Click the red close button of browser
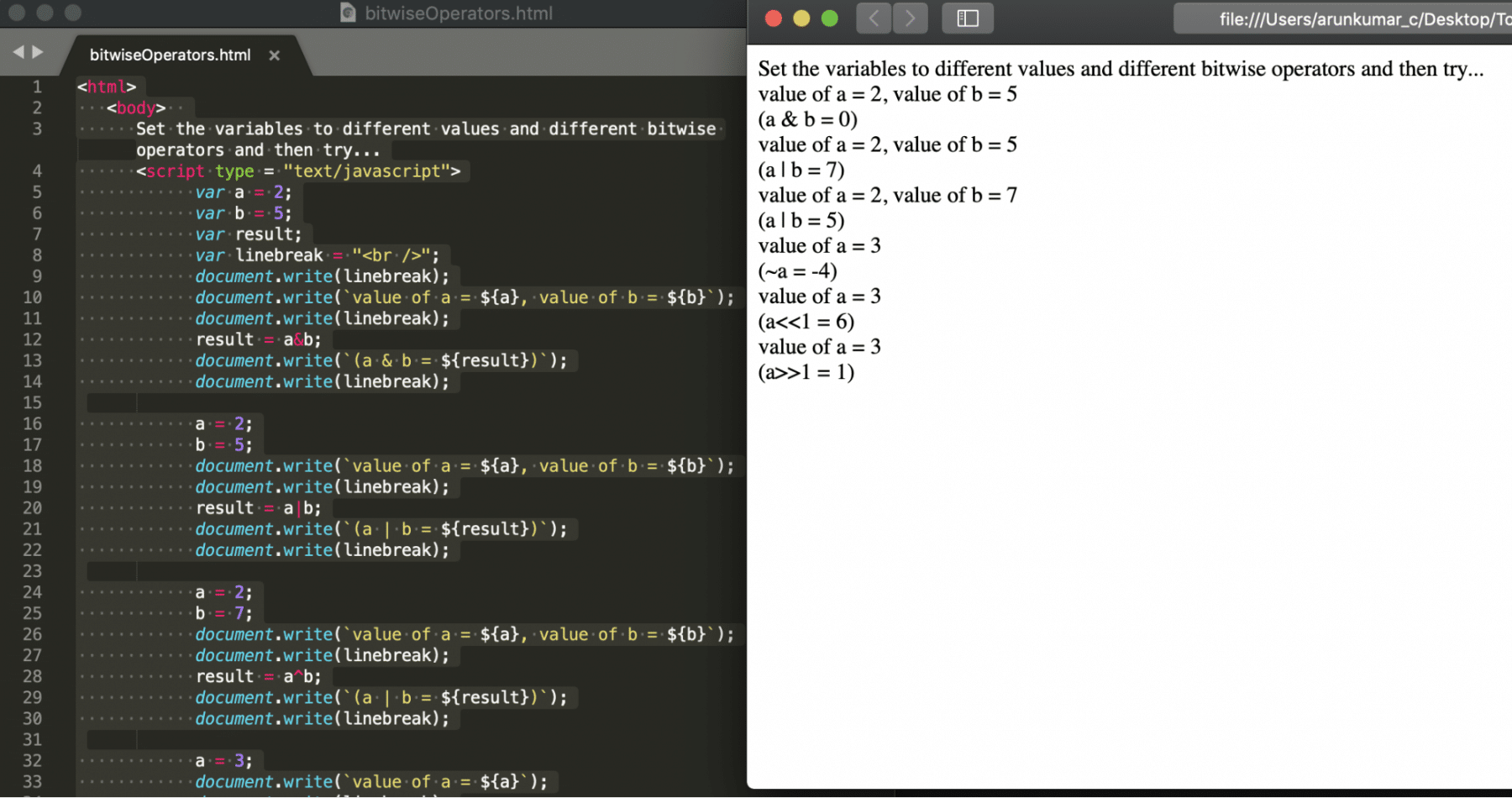 (774, 18)
